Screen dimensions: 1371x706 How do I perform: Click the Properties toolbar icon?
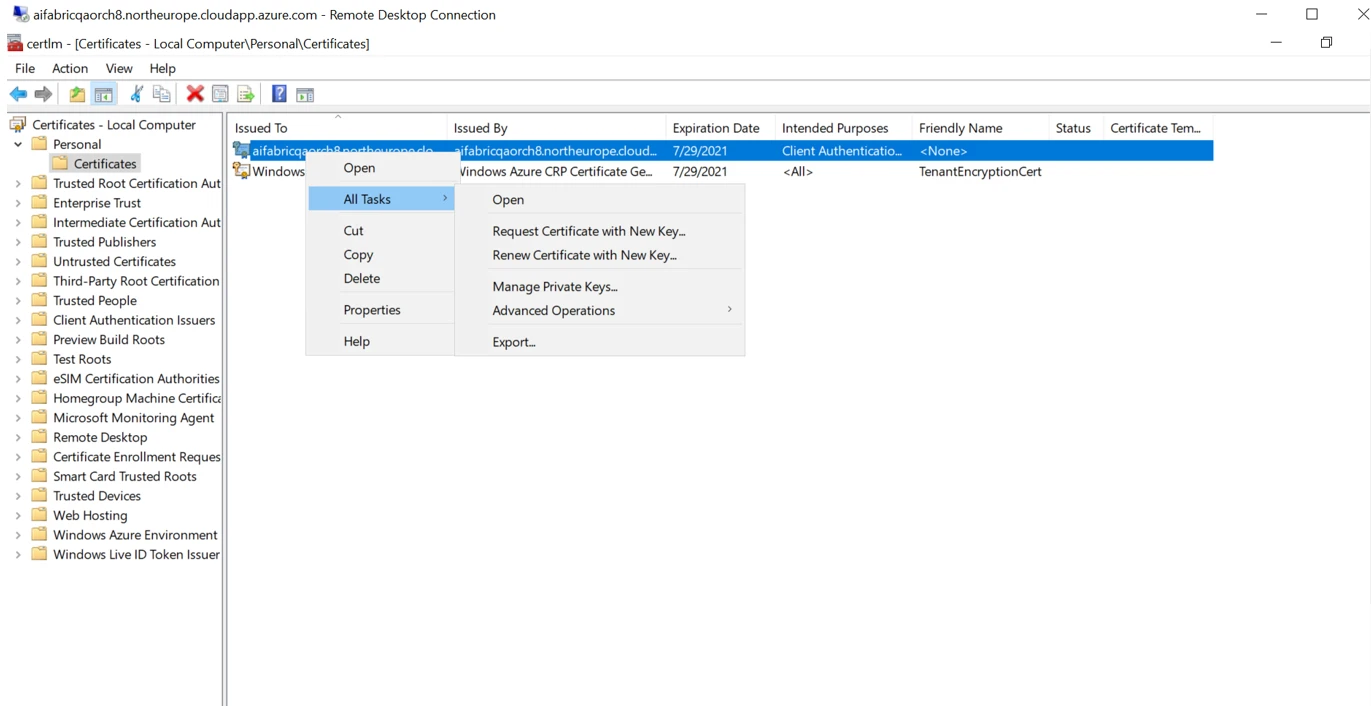click(220, 94)
